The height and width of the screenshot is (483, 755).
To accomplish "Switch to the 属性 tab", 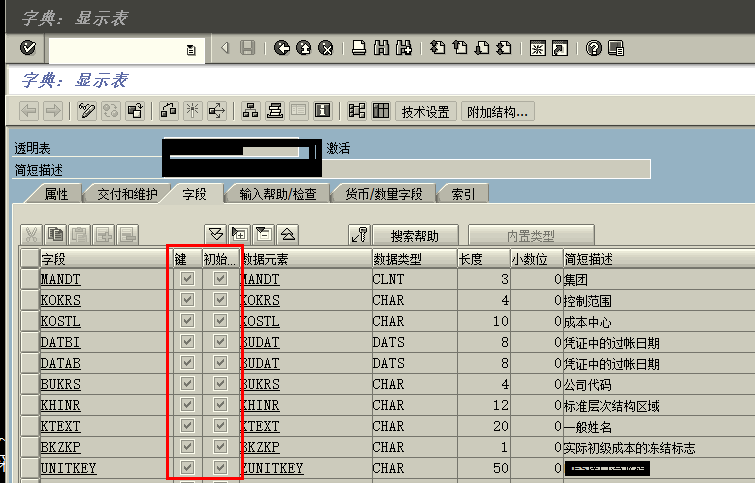I will click(56, 194).
